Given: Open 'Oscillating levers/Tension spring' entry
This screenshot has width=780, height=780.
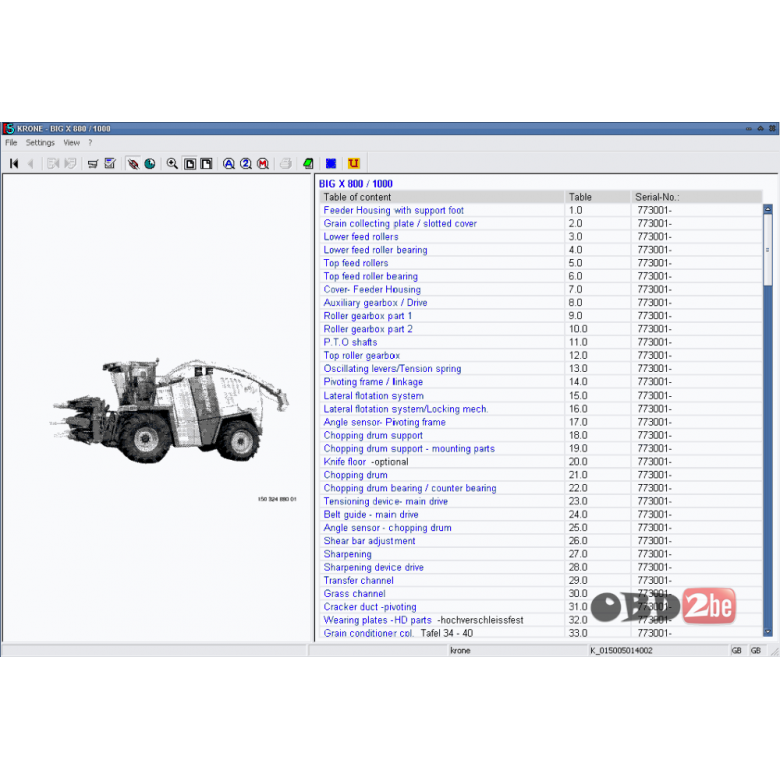Looking at the screenshot, I should 392,369.
